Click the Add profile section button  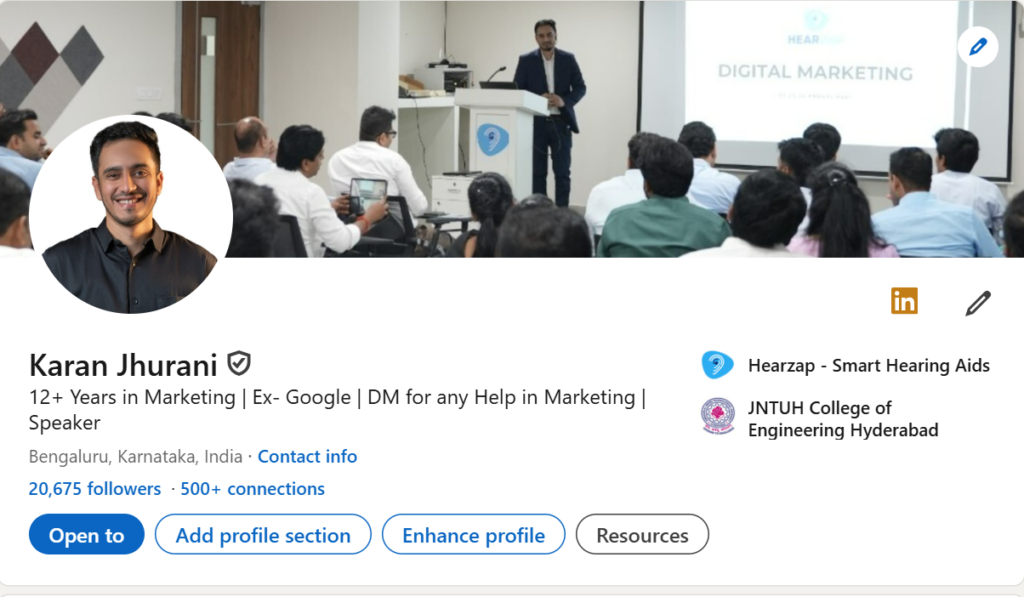coord(263,535)
